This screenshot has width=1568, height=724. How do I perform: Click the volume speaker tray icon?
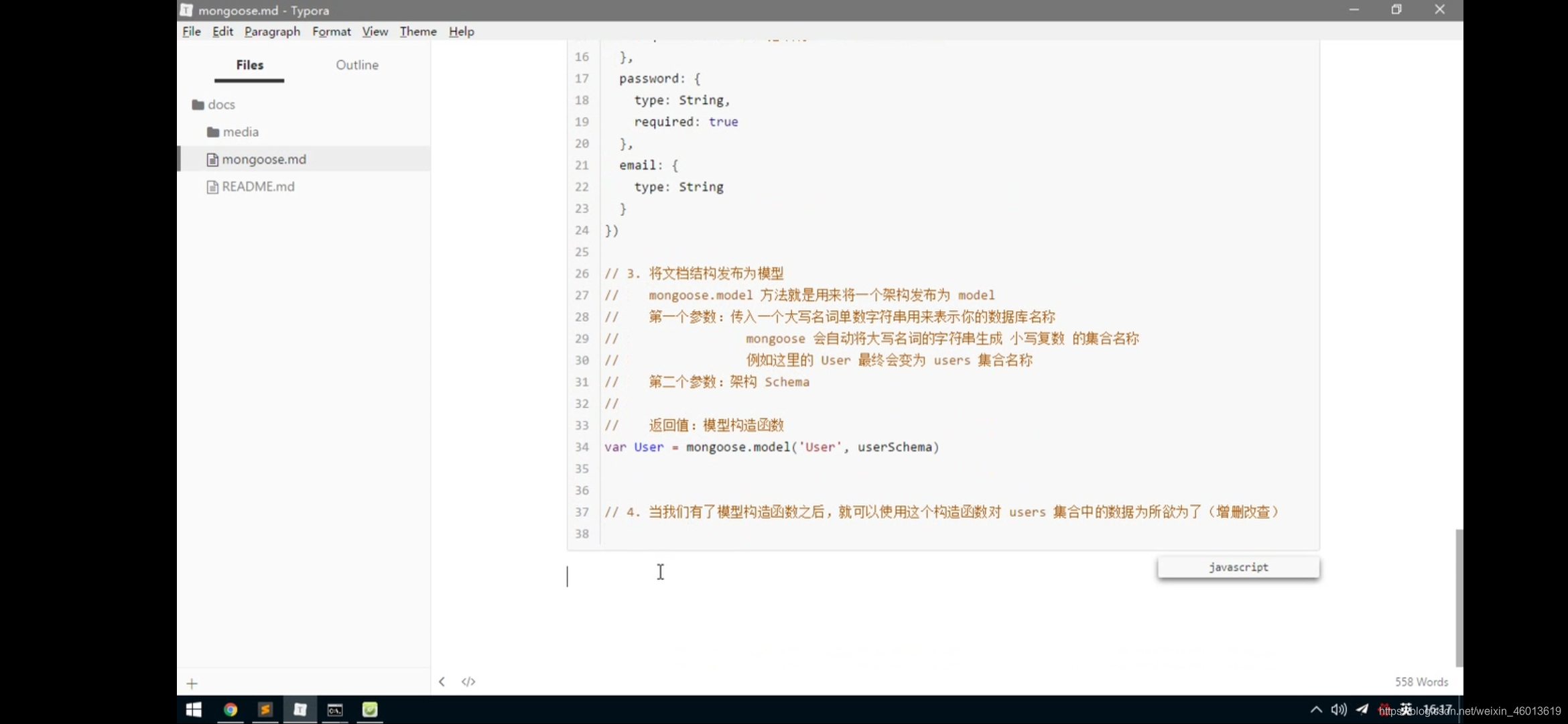pyautogui.click(x=1338, y=710)
